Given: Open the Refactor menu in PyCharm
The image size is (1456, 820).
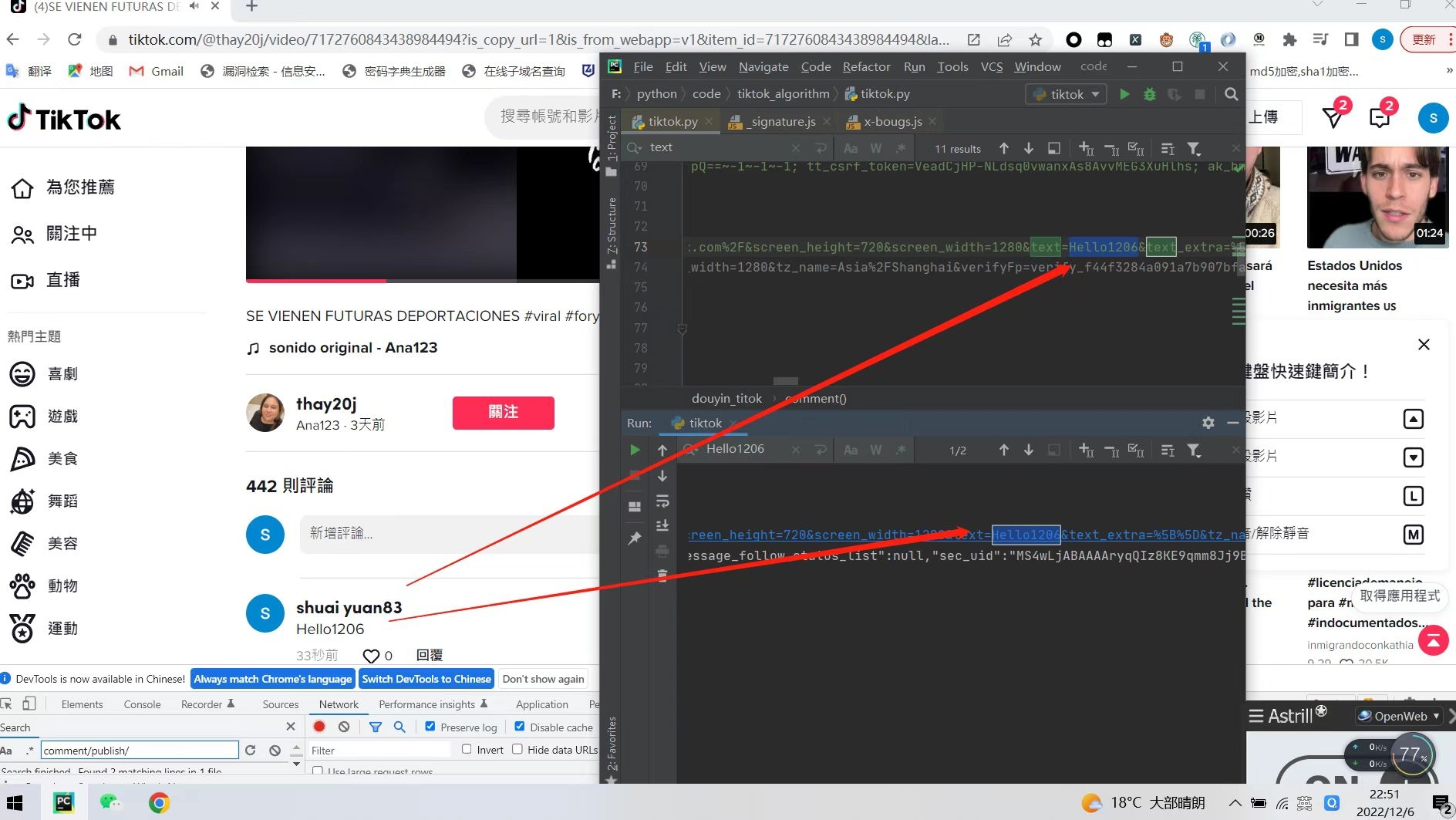Looking at the screenshot, I should tap(866, 67).
